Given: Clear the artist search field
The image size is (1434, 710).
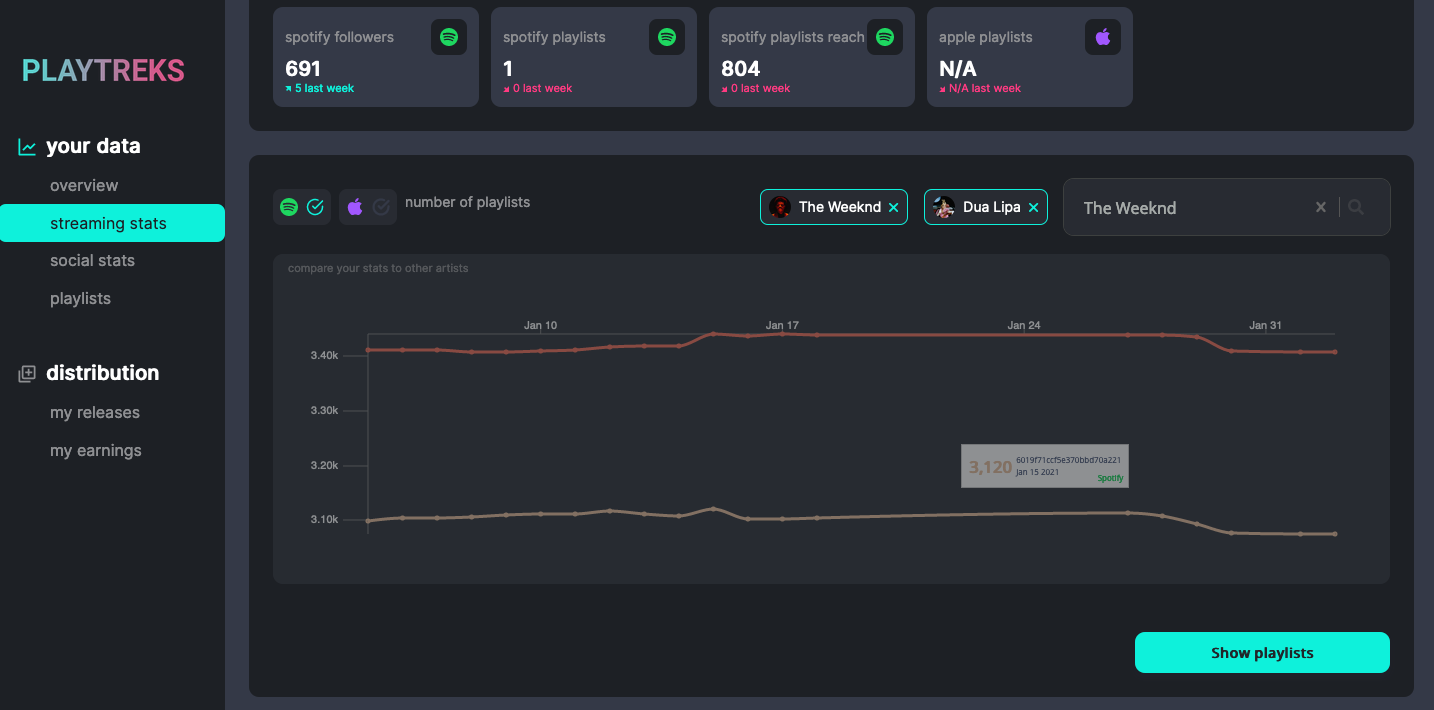Looking at the screenshot, I should tap(1320, 207).
